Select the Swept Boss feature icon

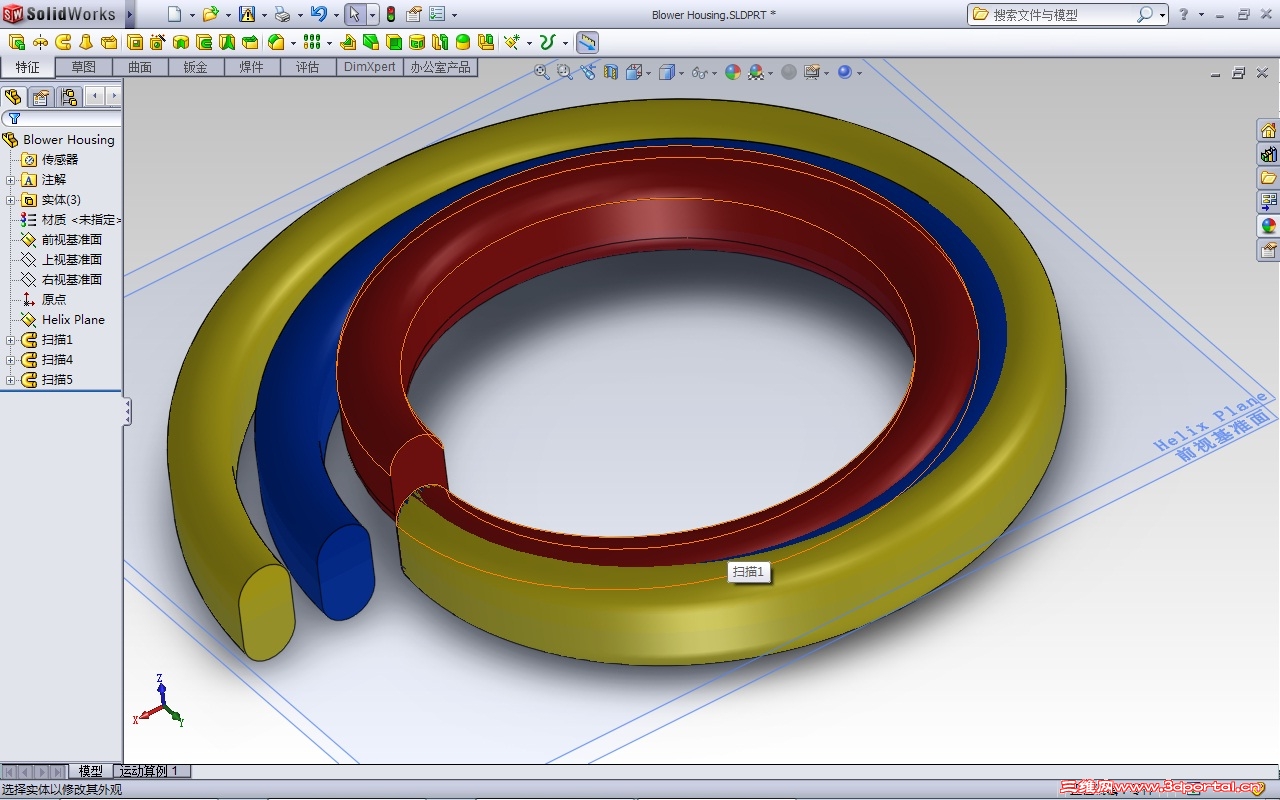(63, 42)
